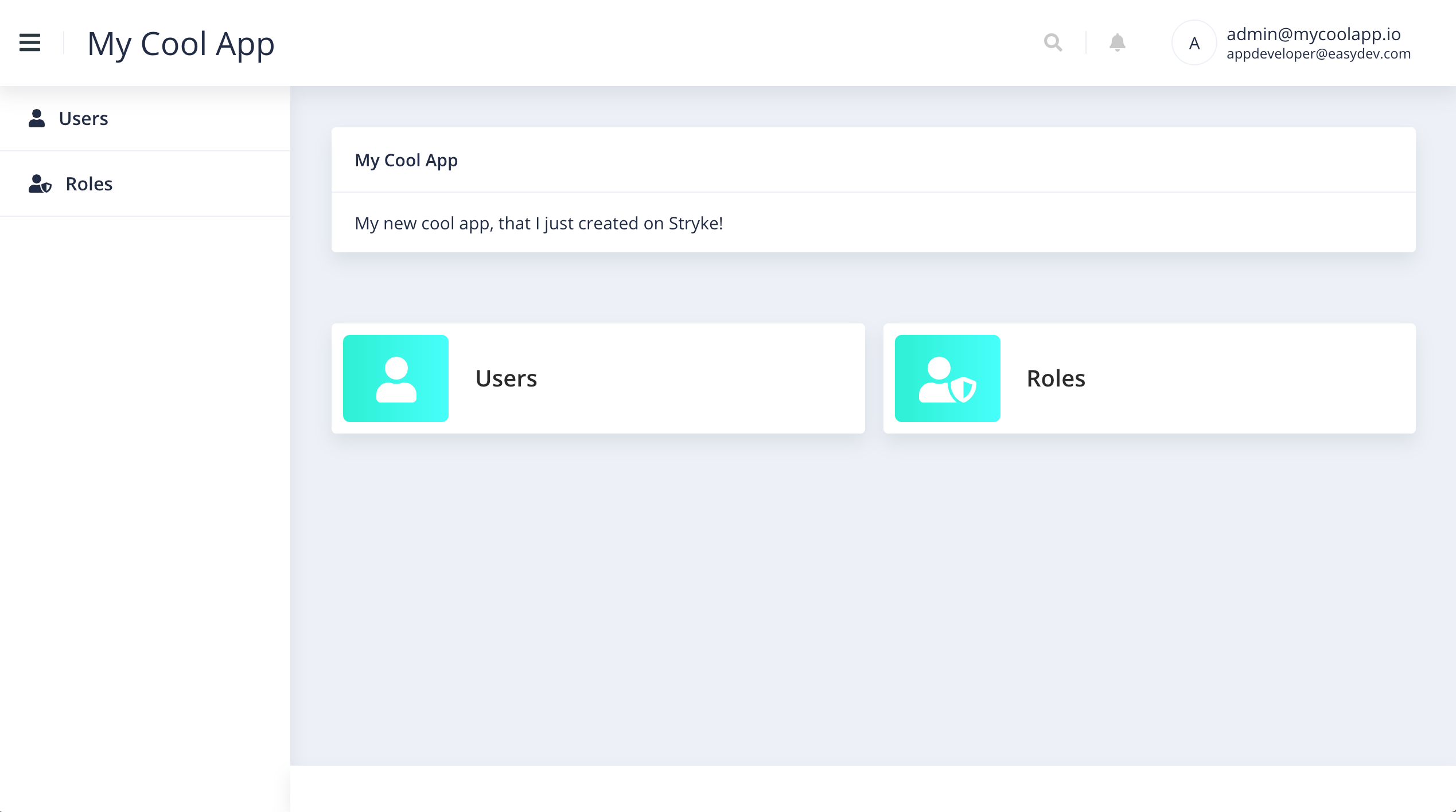Click the 'My Cool App' card heading

pyautogui.click(x=406, y=161)
